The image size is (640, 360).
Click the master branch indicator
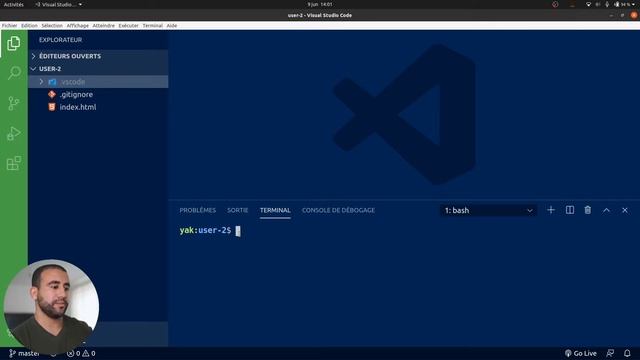tap(24, 353)
